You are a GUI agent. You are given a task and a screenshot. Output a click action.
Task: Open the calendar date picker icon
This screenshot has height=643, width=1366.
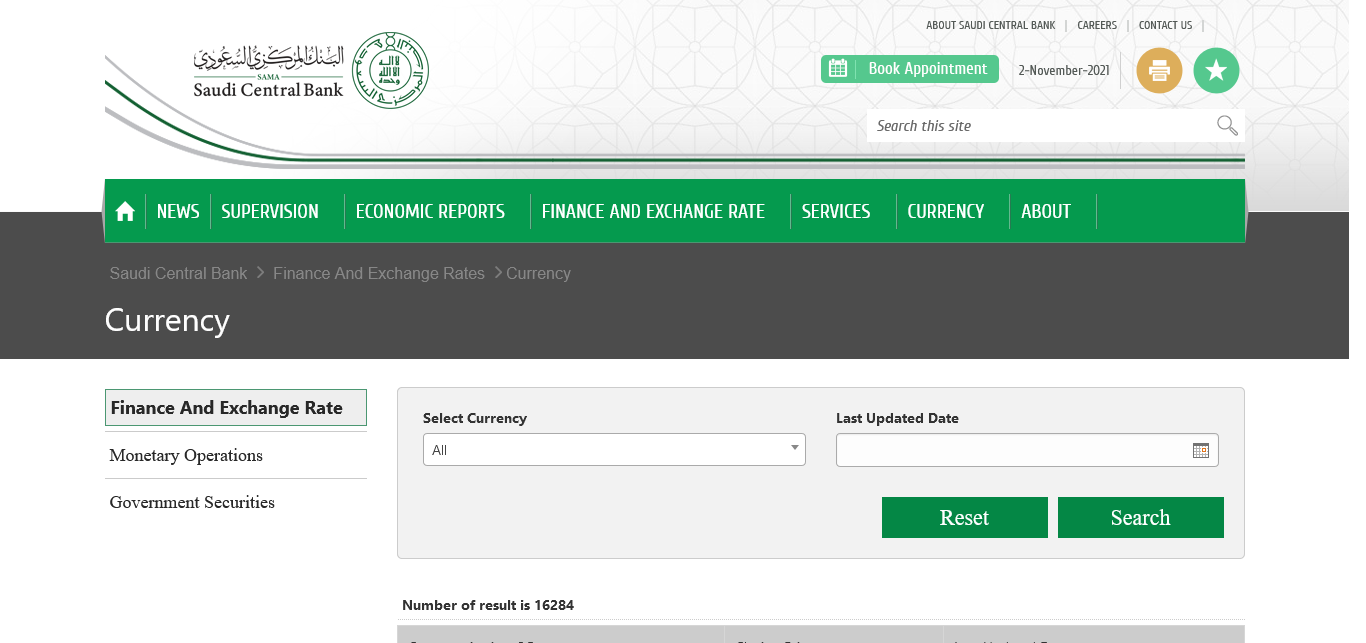[x=1201, y=450]
